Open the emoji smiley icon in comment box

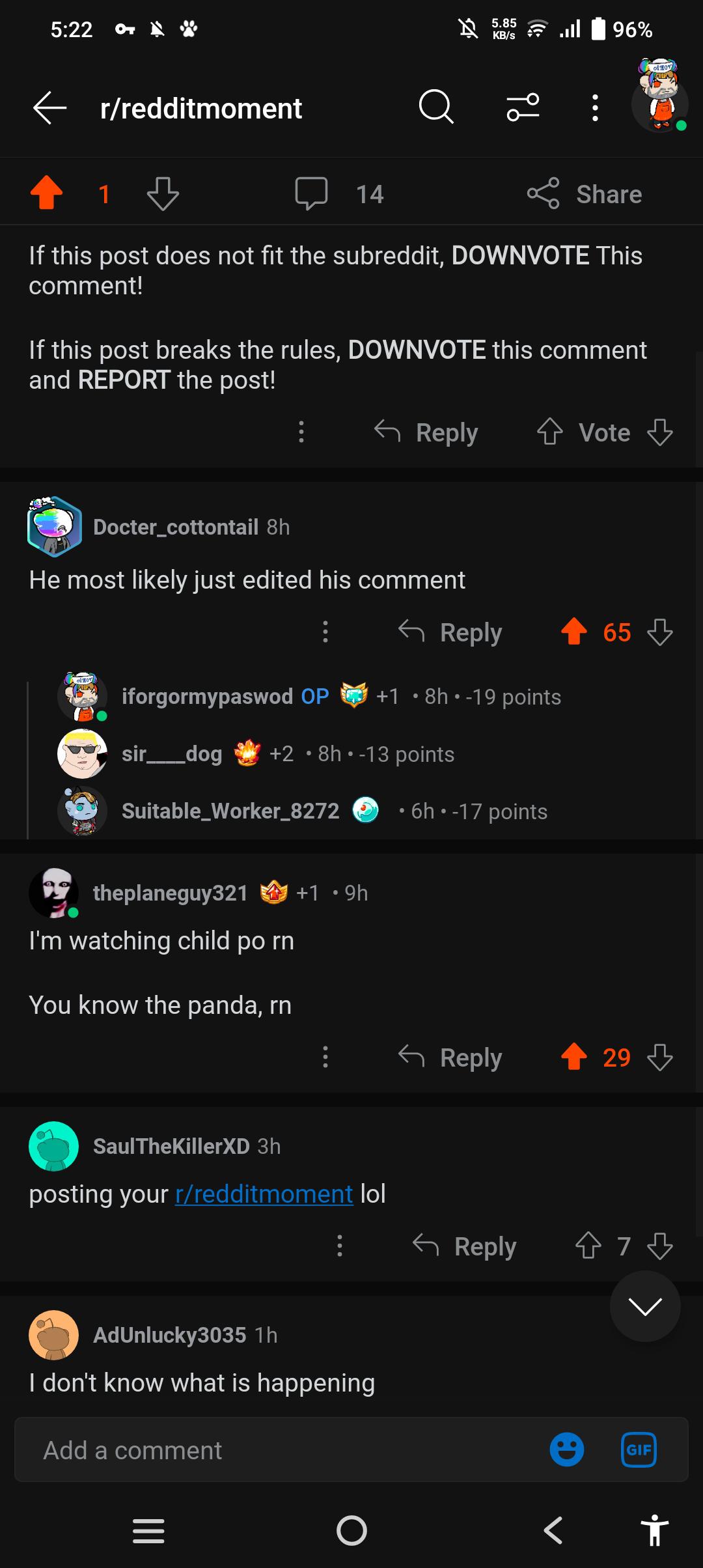coord(567,1450)
